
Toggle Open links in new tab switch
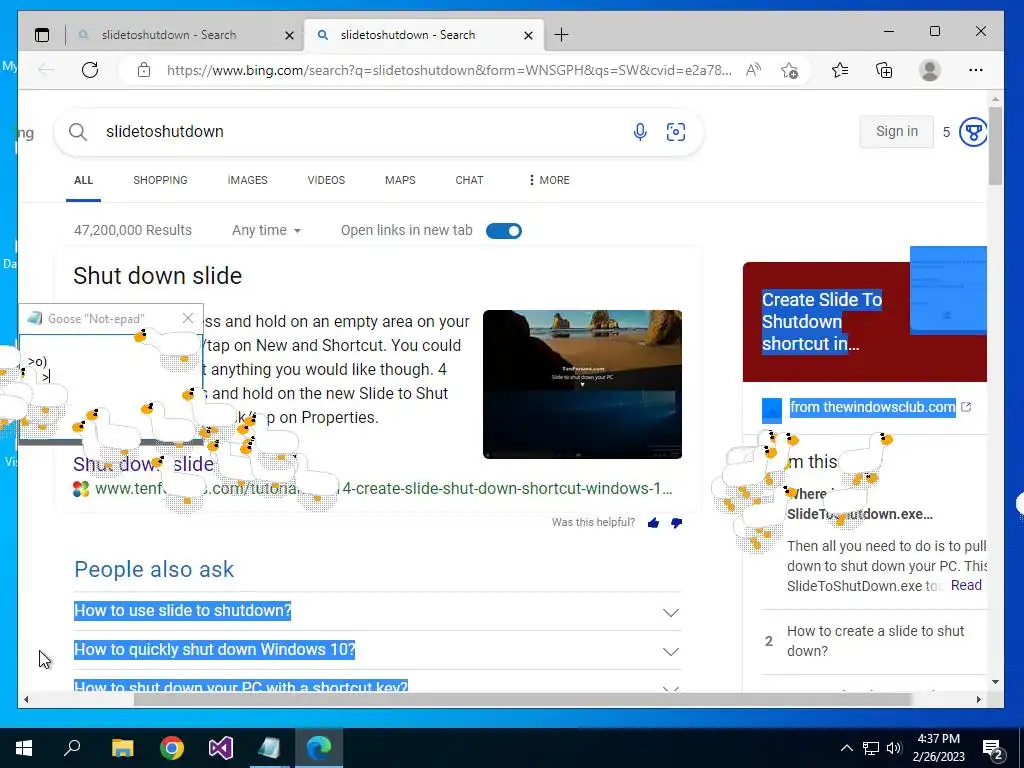(x=504, y=231)
